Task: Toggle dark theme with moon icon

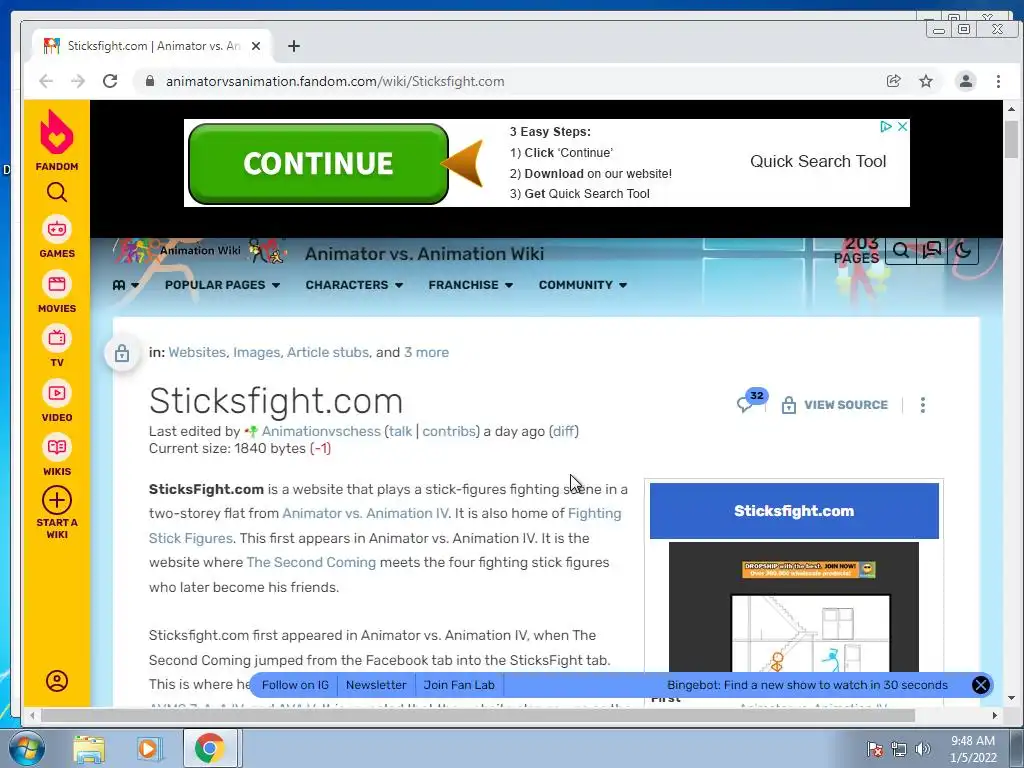Action: (963, 250)
